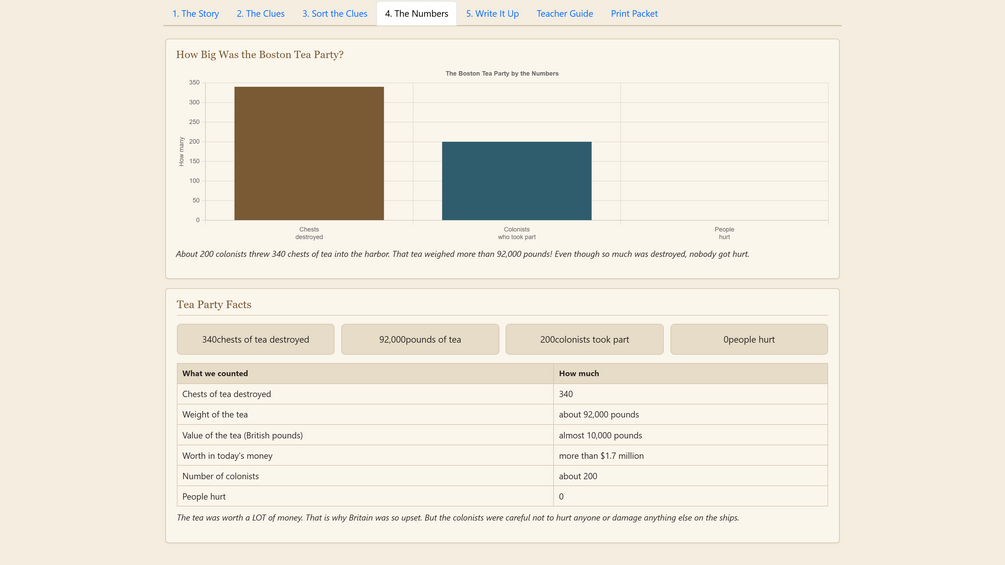Select the Worth in today's money row
This screenshot has height=565, width=1005.
coord(502,455)
